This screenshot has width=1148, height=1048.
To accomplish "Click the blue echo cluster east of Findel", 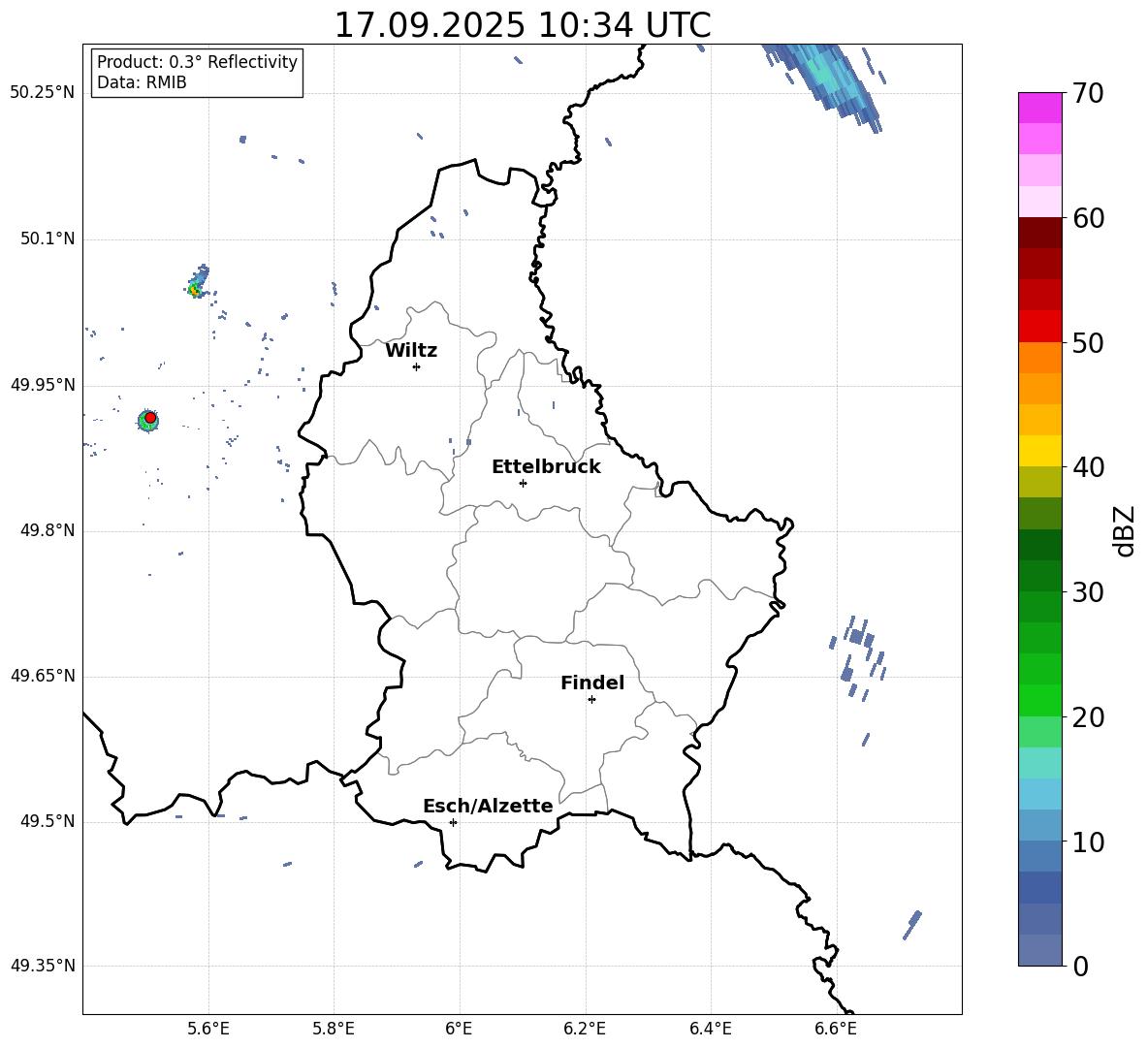I will (x=858, y=656).
